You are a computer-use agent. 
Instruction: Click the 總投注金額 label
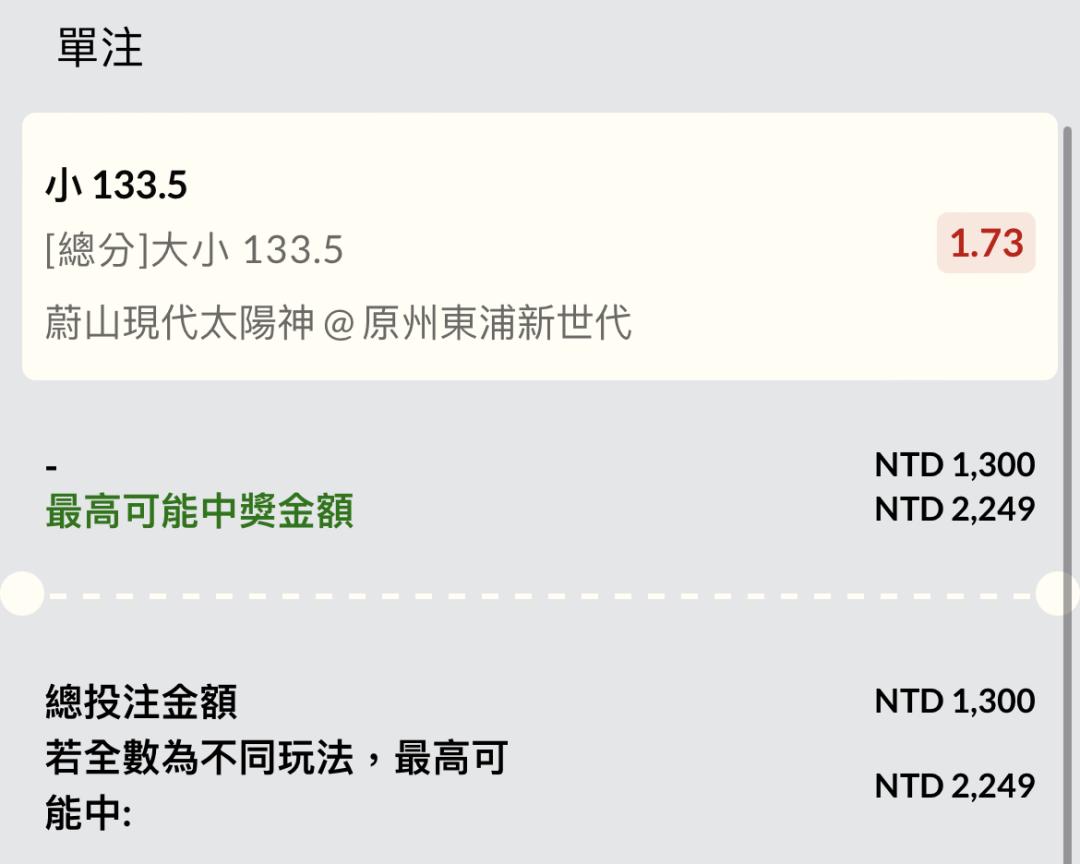coord(142,702)
